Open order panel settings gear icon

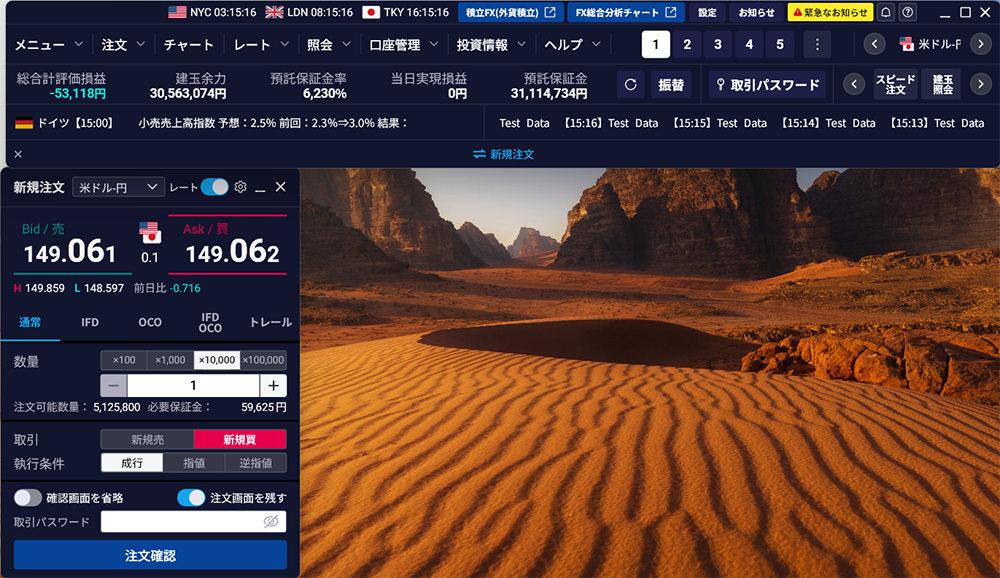coord(240,187)
